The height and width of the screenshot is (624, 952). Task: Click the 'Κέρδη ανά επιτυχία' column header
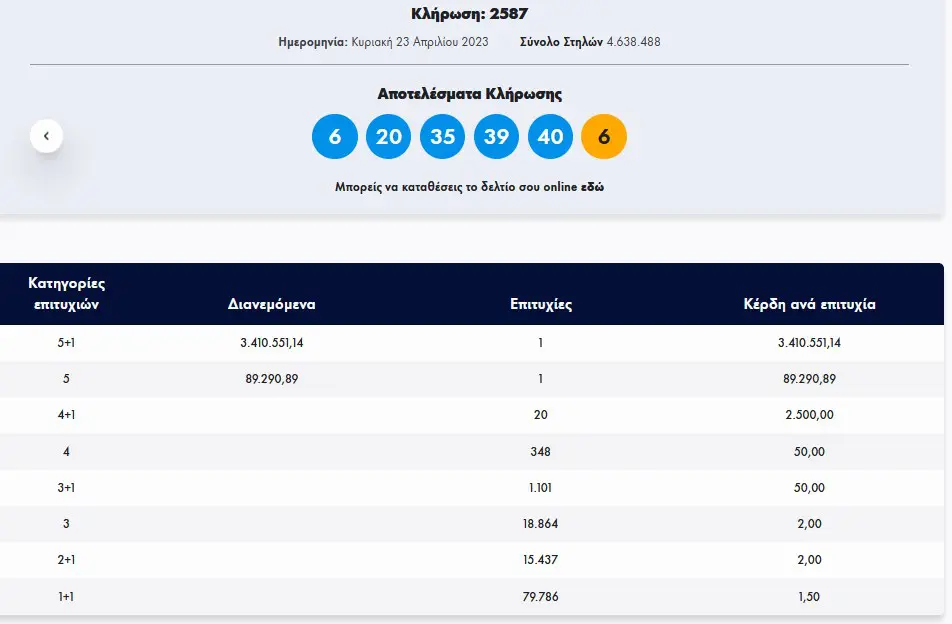click(x=809, y=304)
